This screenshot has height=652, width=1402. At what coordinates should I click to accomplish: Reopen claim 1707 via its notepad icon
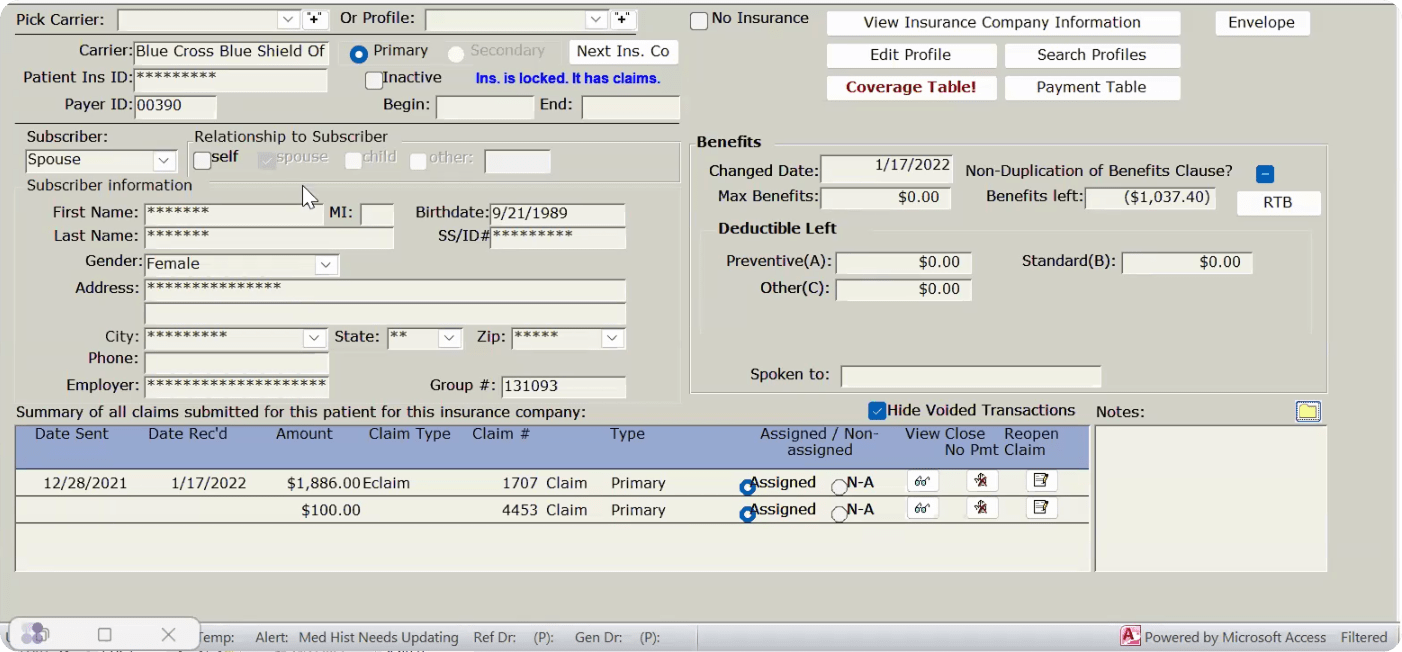click(x=1041, y=481)
